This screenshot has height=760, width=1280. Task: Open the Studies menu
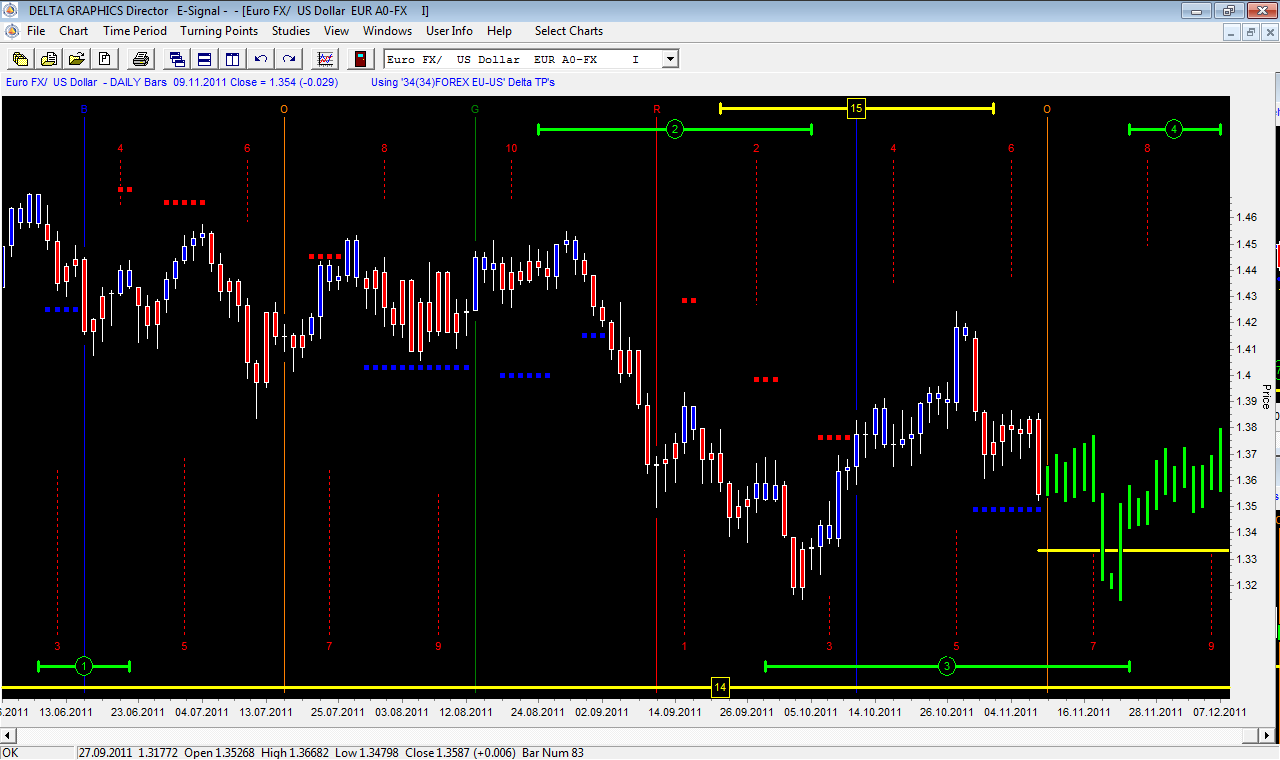pyautogui.click(x=291, y=31)
